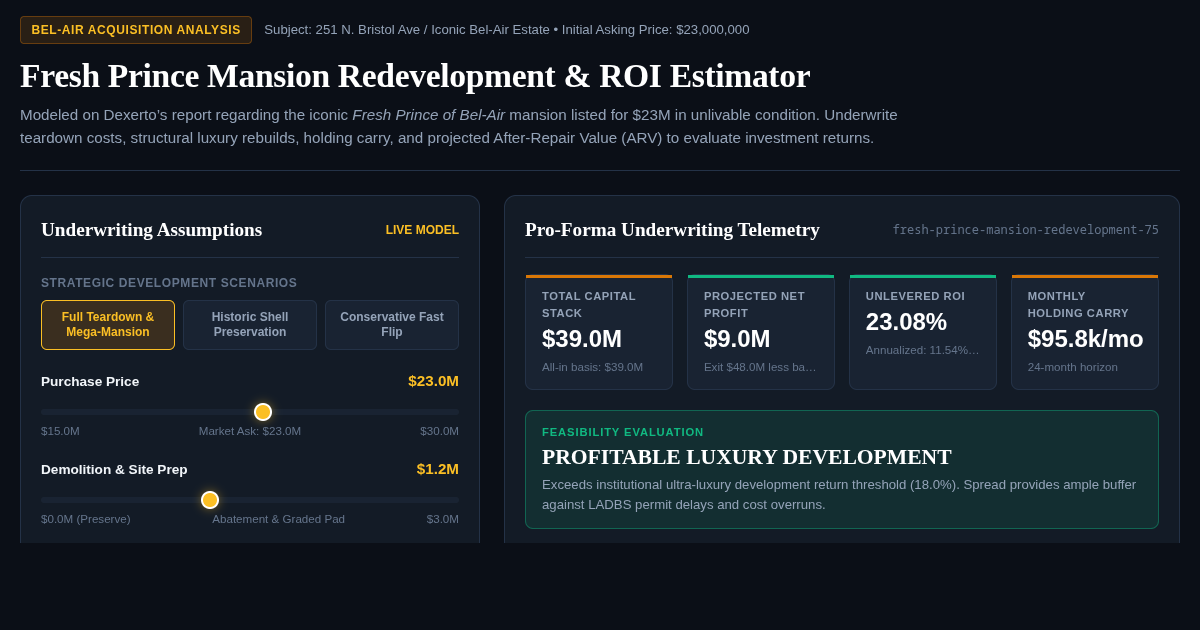Click the $15.0M minimum label
The image size is (1200, 630).
coord(60,431)
